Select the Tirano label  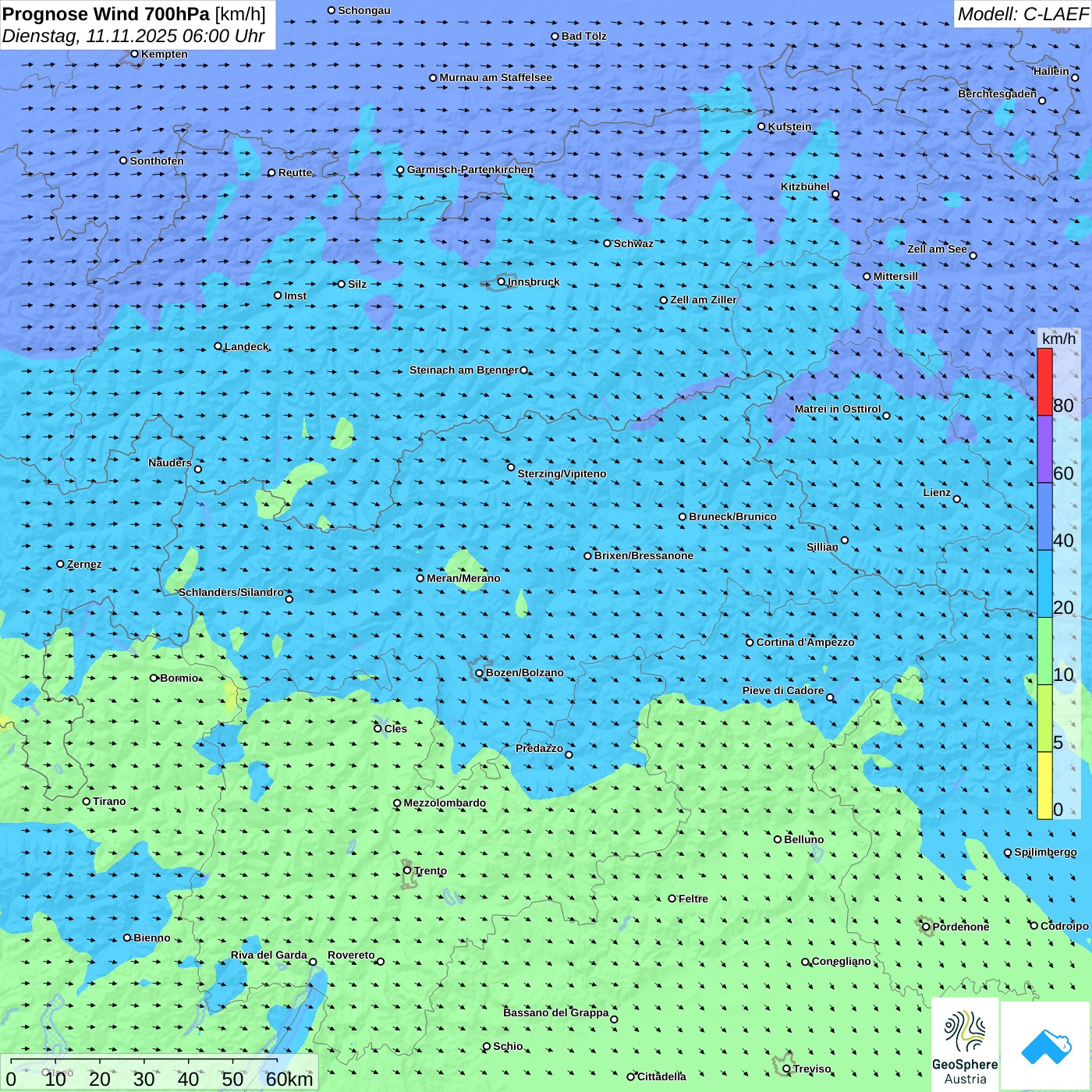(109, 801)
